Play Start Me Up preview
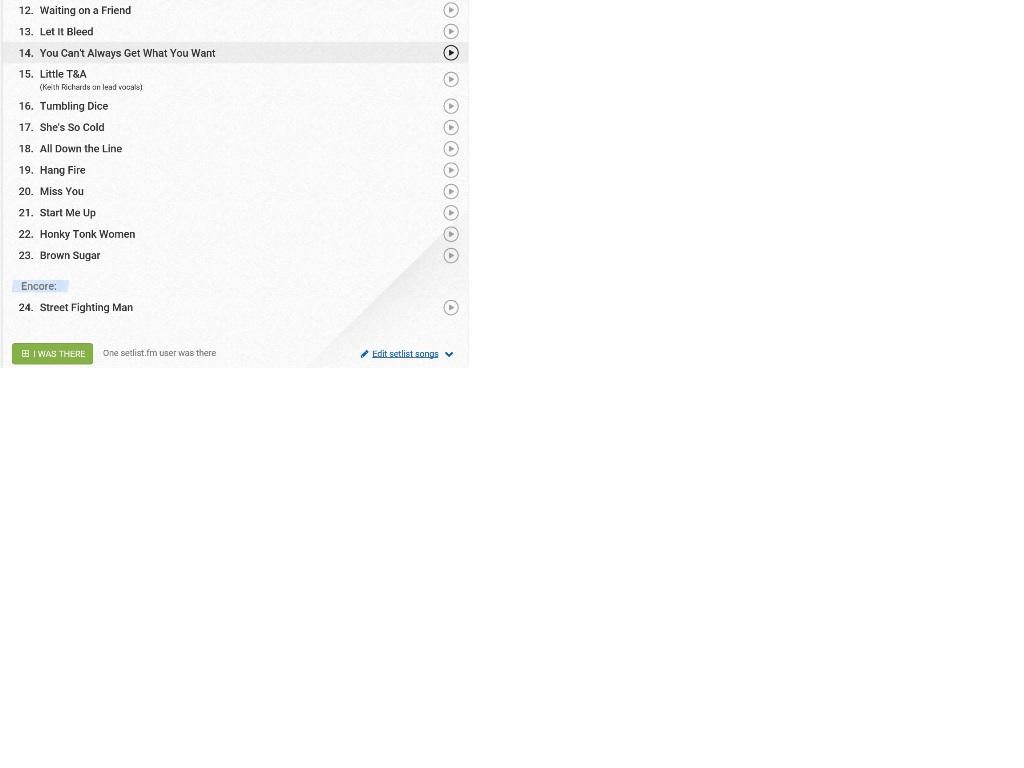 [x=451, y=213]
